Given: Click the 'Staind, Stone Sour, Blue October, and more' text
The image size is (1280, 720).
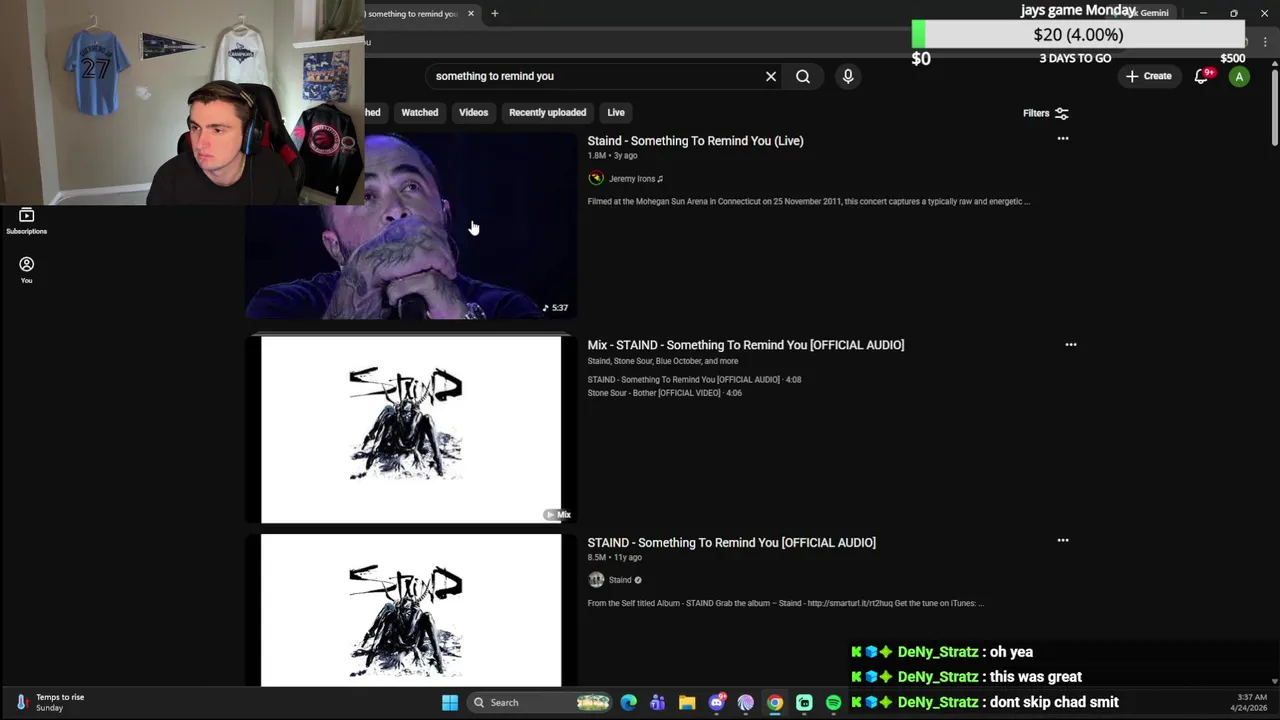Looking at the screenshot, I should coord(662,361).
